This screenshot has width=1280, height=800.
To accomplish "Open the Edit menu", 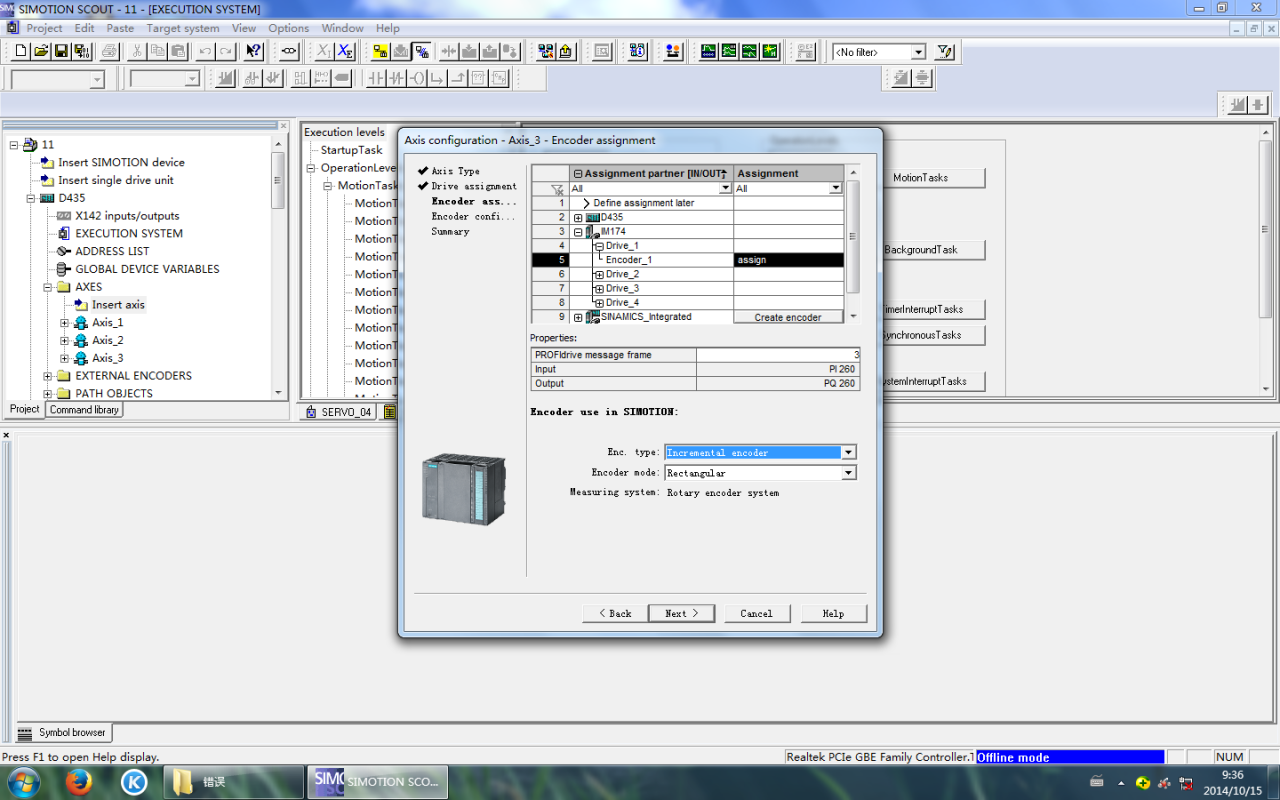I will 84,28.
